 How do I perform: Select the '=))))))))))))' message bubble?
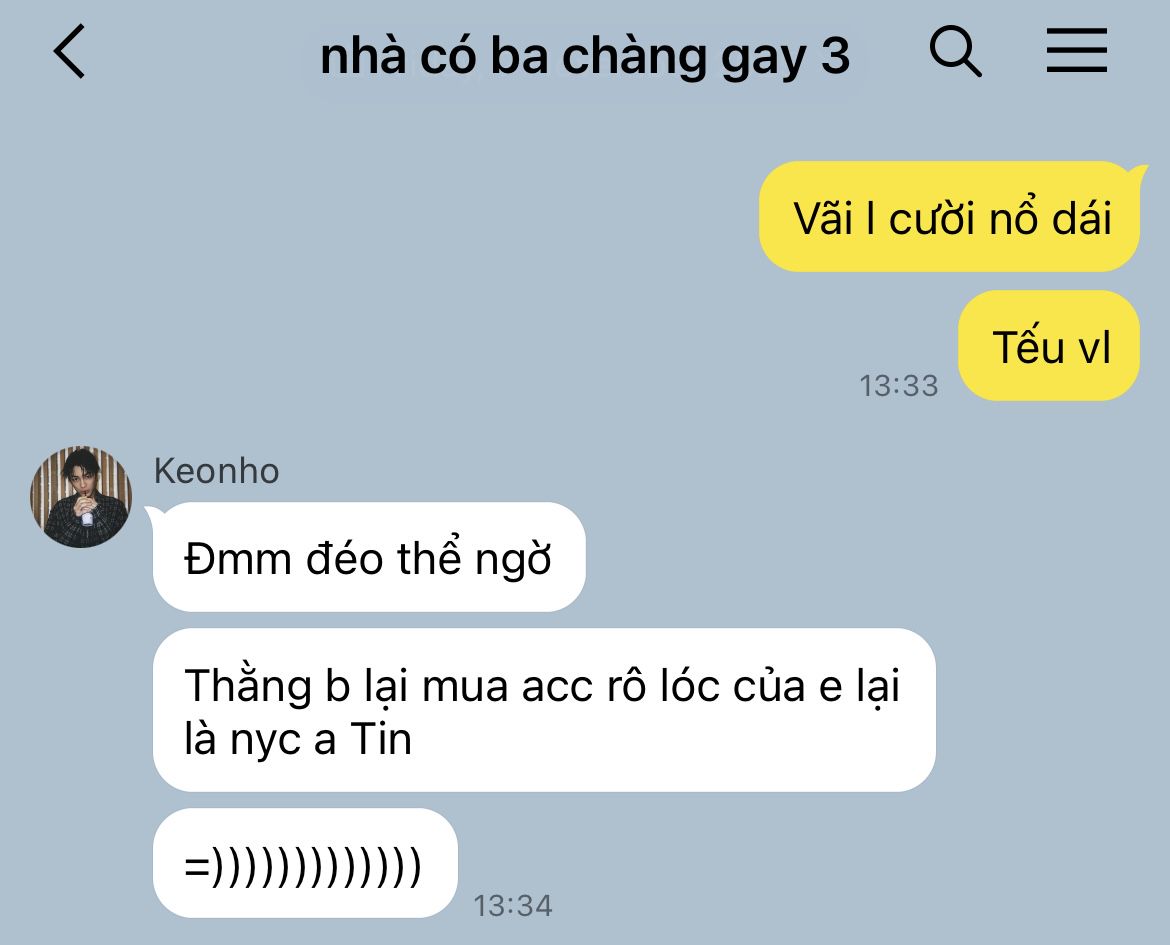tap(305, 864)
